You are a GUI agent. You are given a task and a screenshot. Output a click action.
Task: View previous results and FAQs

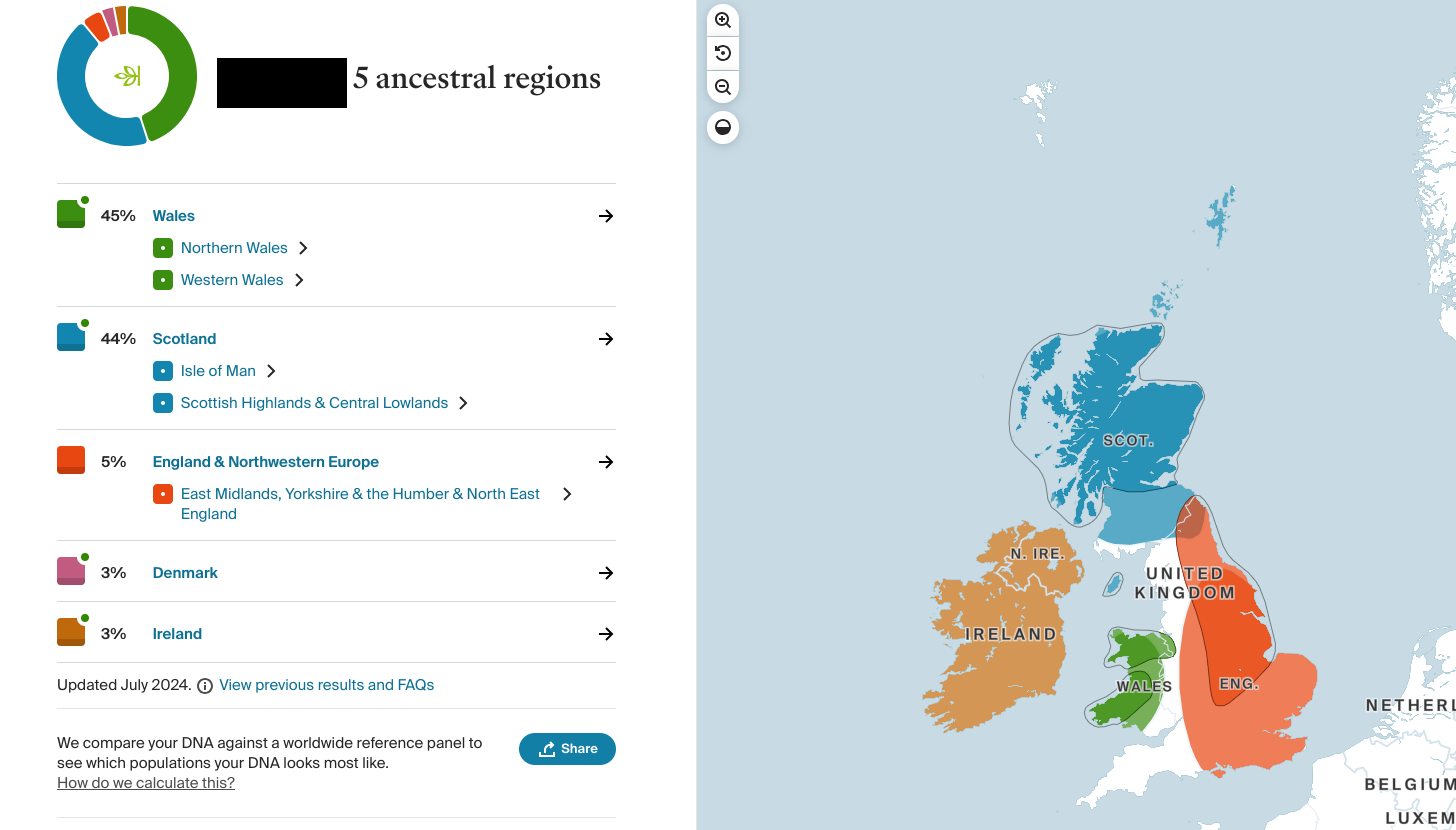click(x=326, y=685)
